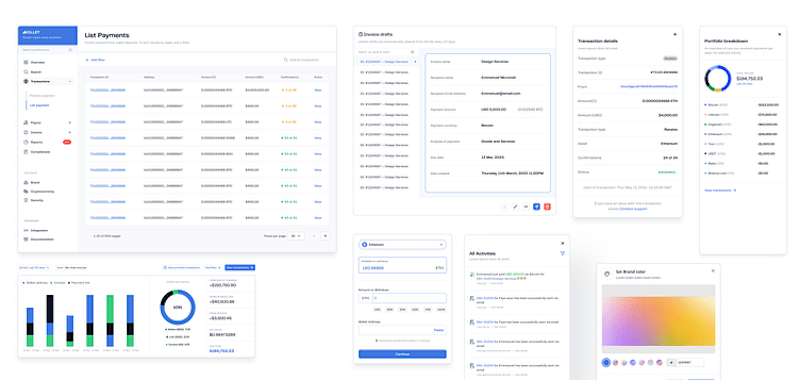This screenshot has width=800, height=380.
Task: Close the All Activities panel
Action: [562, 243]
